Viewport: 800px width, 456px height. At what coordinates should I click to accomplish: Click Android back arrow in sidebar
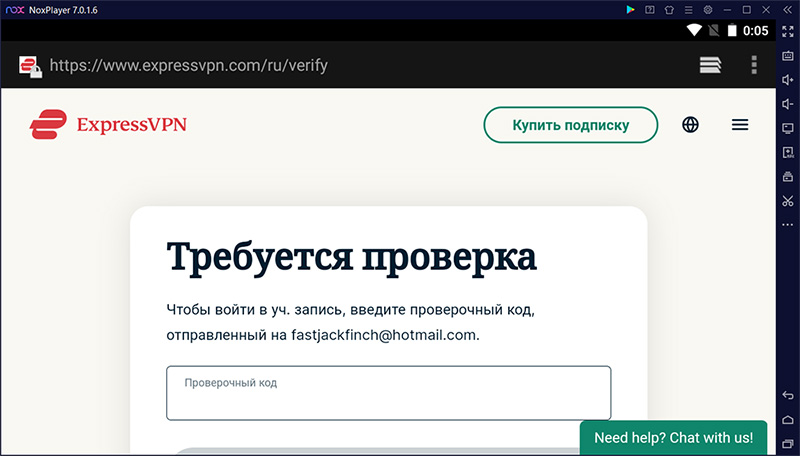(788, 395)
